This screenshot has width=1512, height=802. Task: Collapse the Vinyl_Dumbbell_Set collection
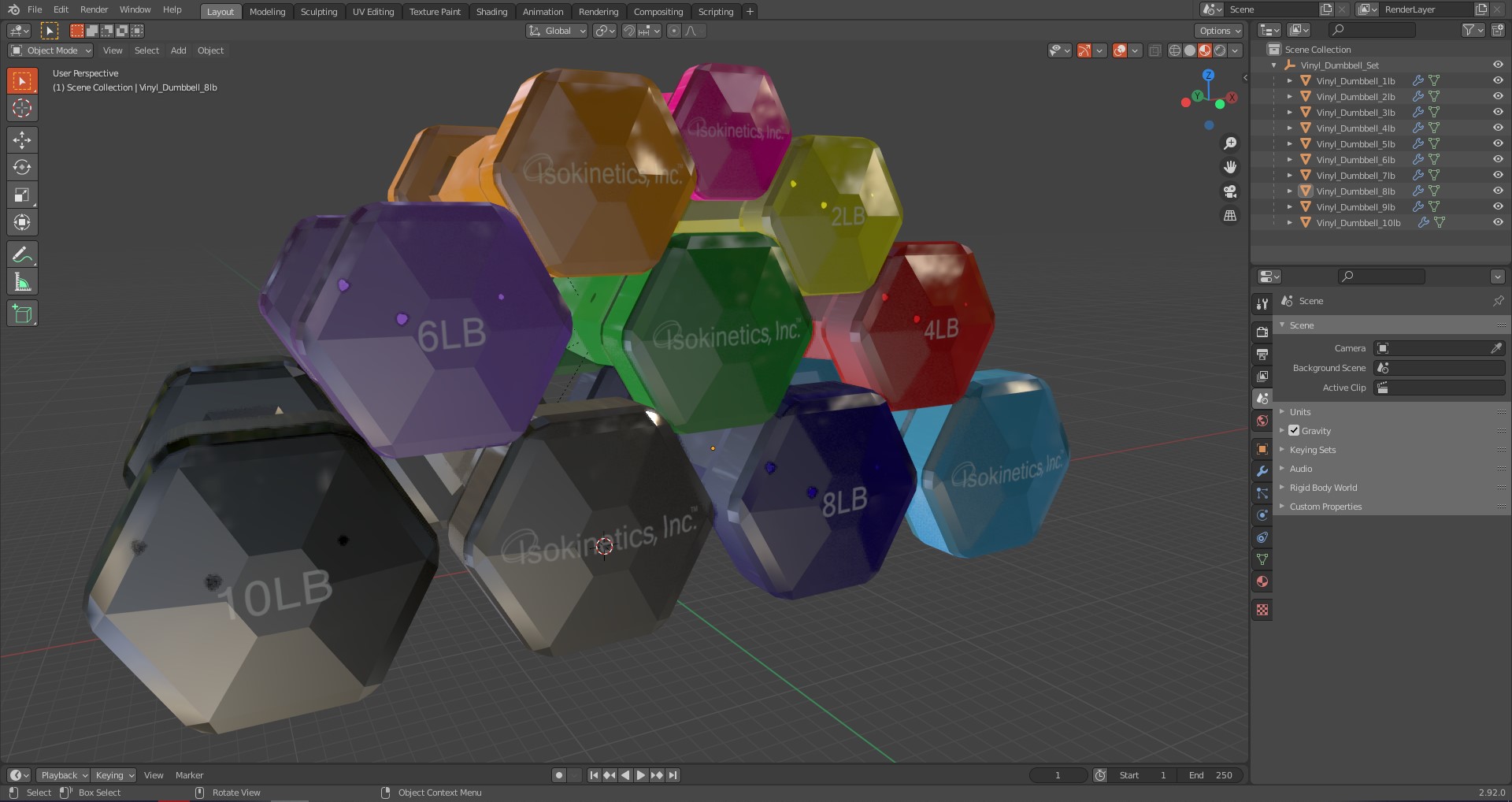(1273, 65)
